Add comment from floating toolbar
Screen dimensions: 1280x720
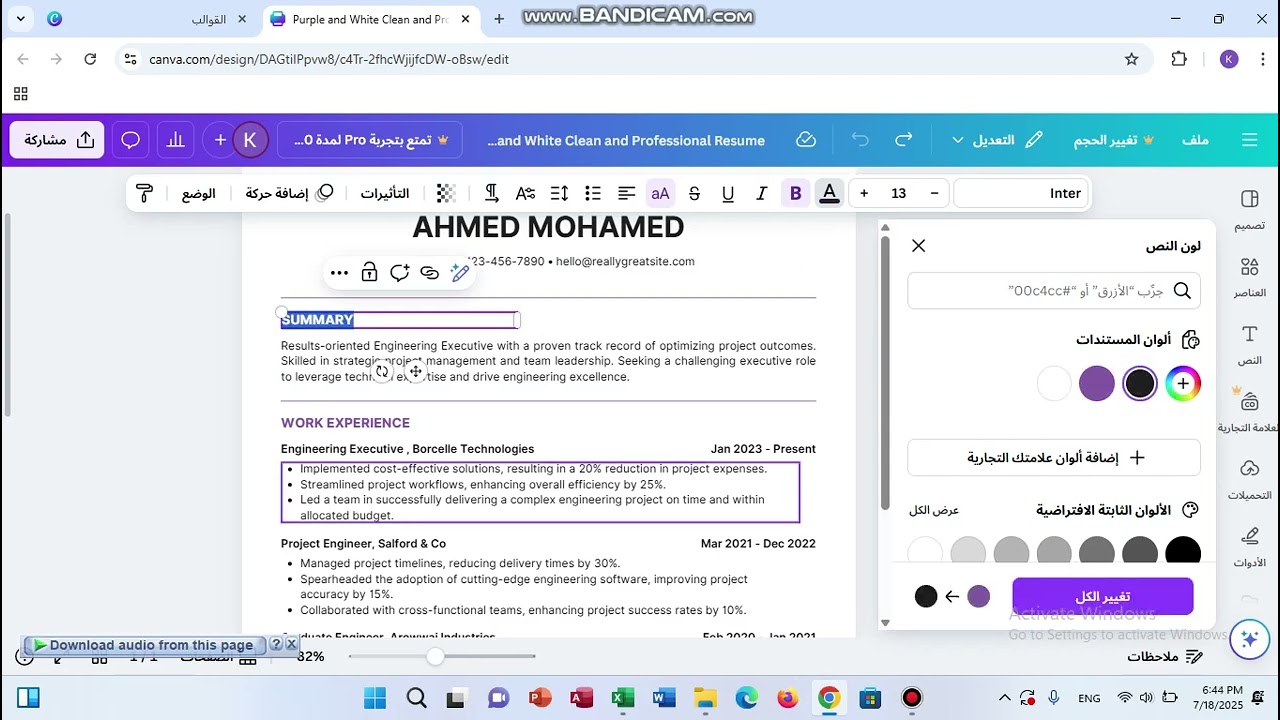[x=399, y=273]
